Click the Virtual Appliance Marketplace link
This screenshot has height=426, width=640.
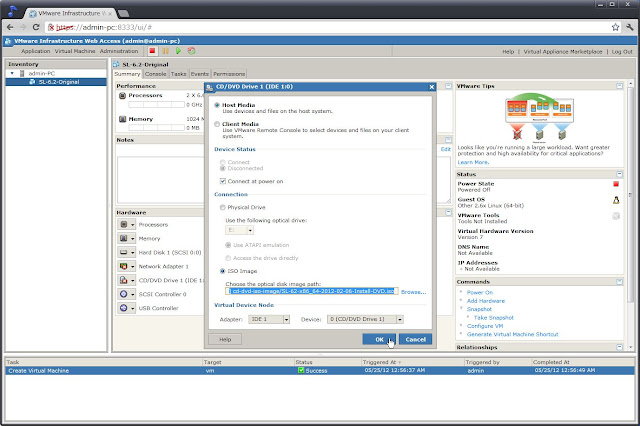tap(563, 52)
